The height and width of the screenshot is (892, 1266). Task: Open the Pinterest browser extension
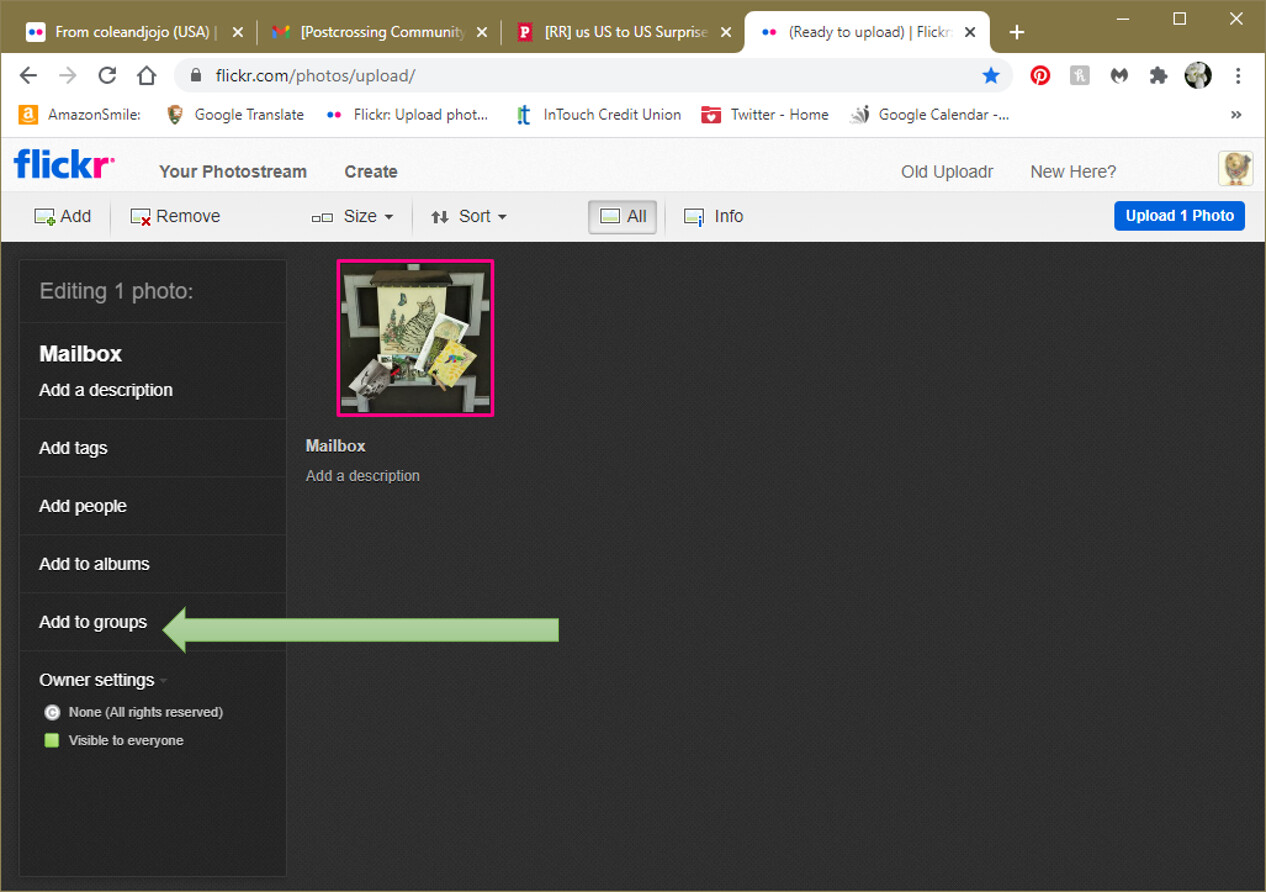click(x=1040, y=76)
